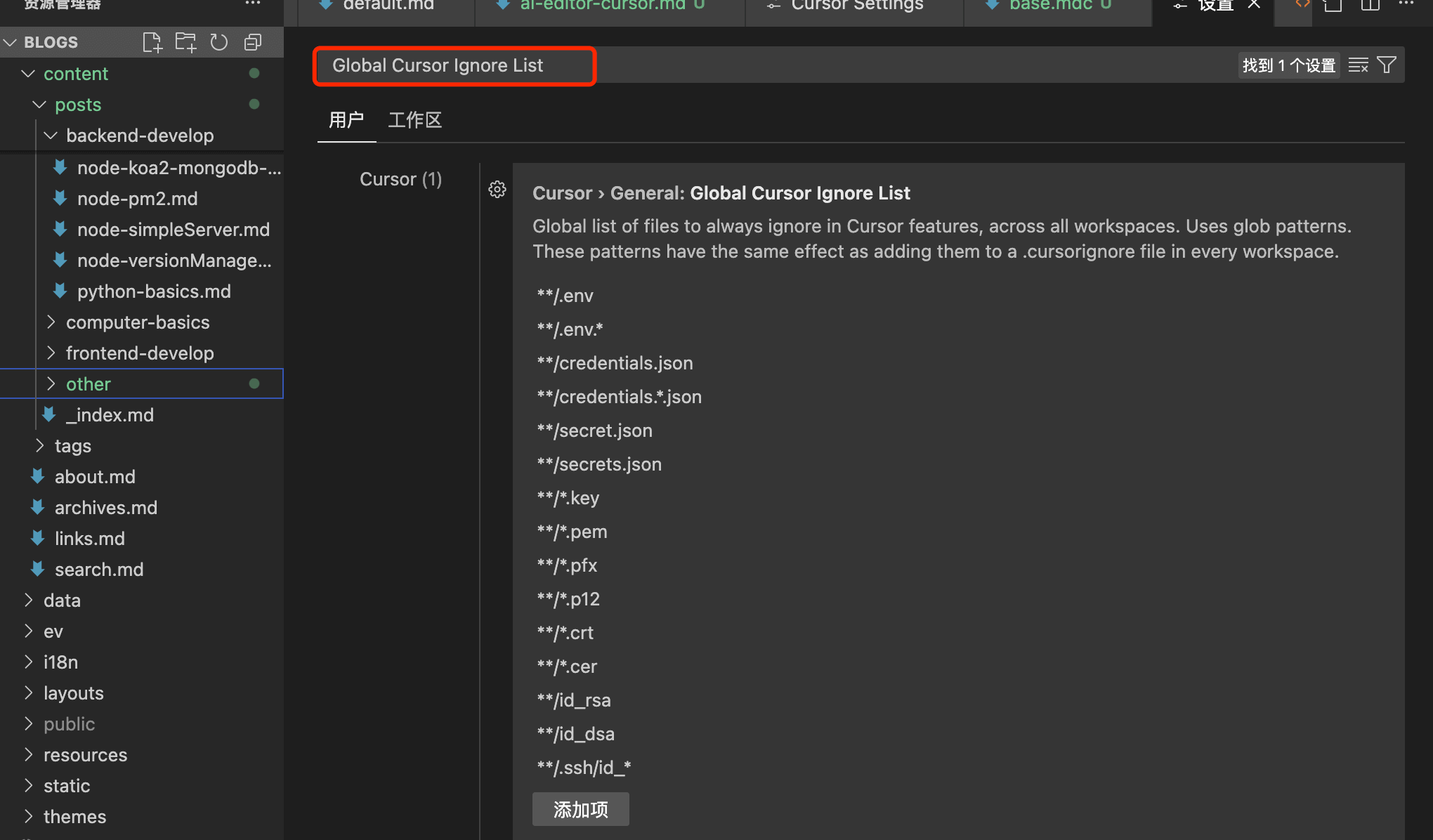Close the 设置 tab
This screenshot has height=840, width=1433.
pos(1254,4)
